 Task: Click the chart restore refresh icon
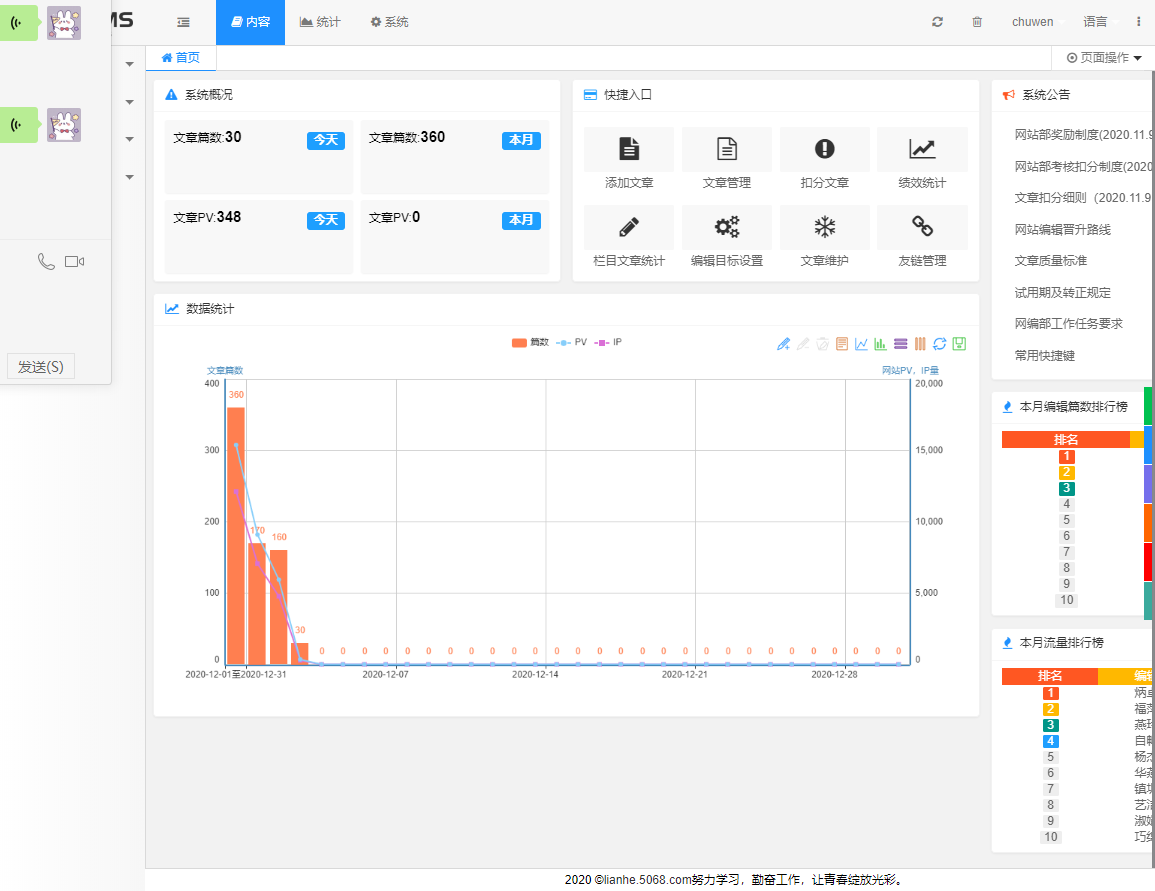pyautogui.click(x=939, y=343)
